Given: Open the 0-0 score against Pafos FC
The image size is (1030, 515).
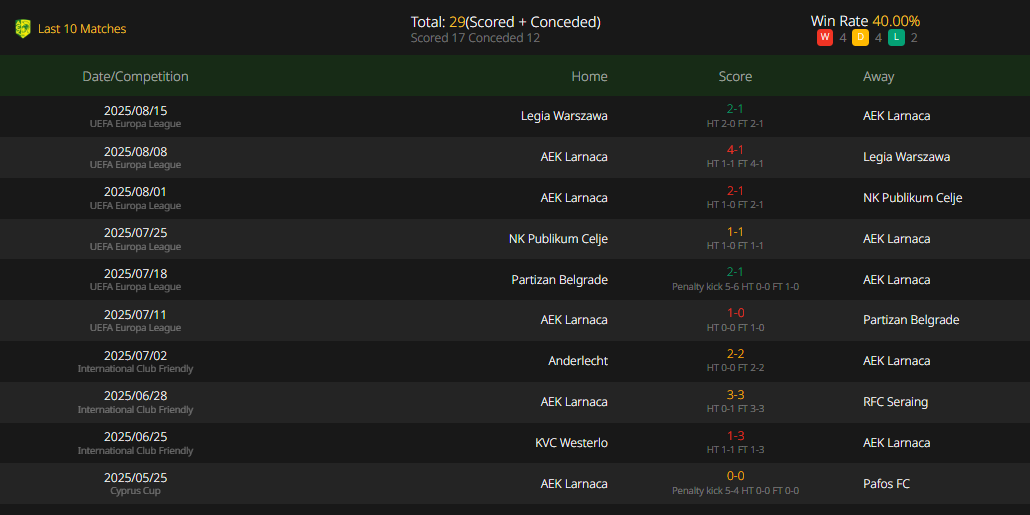Looking at the screenshot, I should tap(735, 476).
